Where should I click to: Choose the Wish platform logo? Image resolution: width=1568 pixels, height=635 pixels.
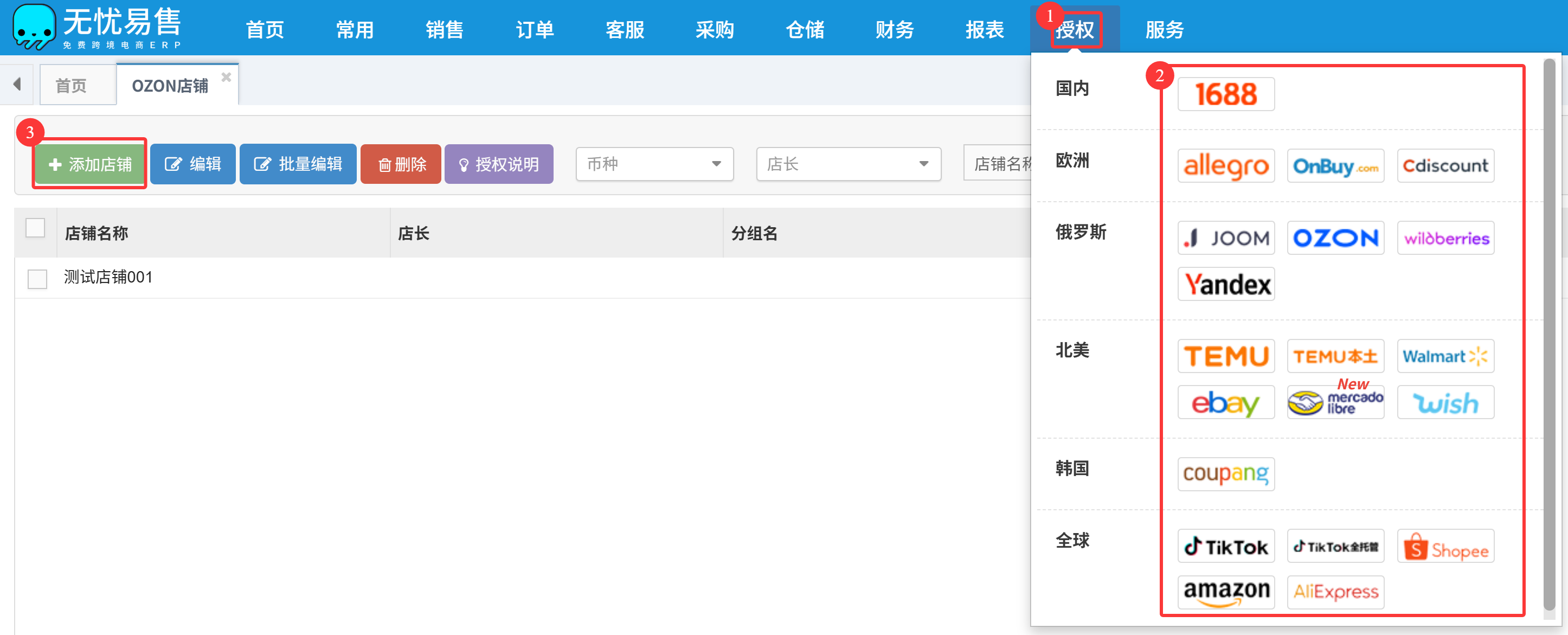pyautogui.click(x=1445, y=402)
